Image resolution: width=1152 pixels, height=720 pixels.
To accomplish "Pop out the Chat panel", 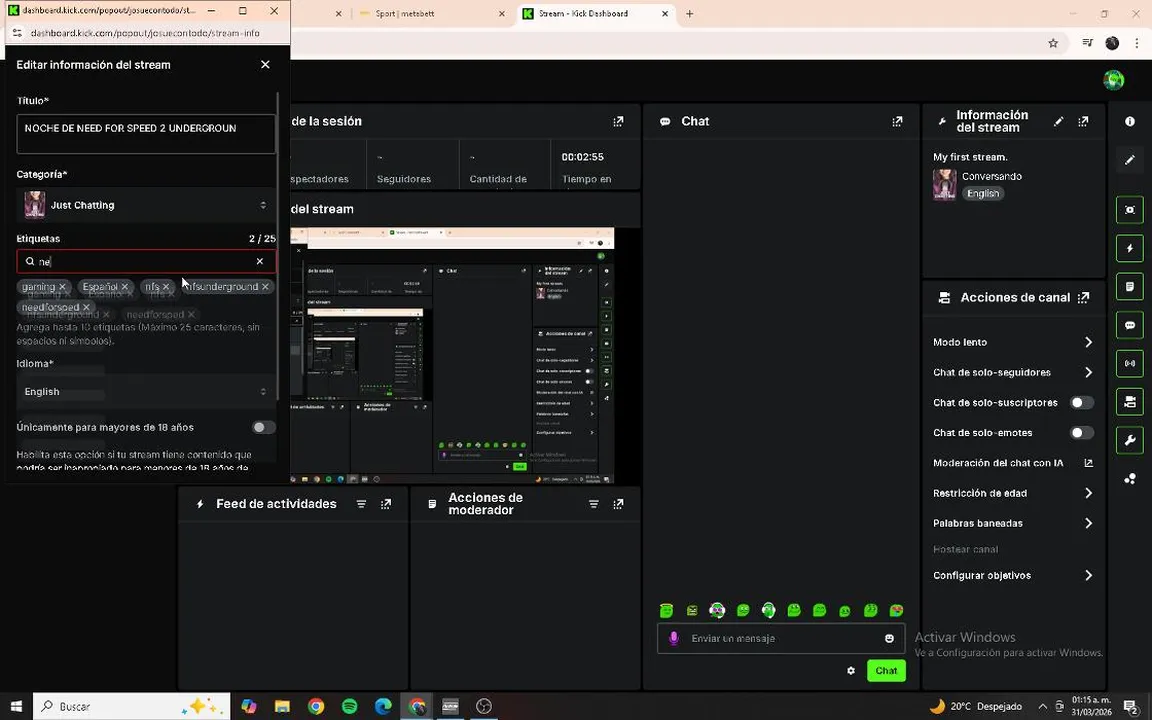I will pos(897,121).
